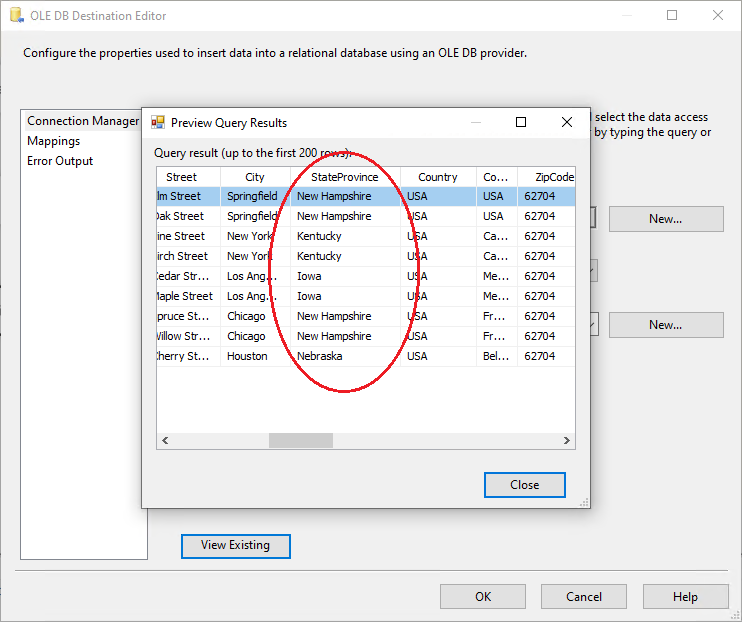Click the upper New... button
This screenshot has width=742, height=622.
coord(665,219)
